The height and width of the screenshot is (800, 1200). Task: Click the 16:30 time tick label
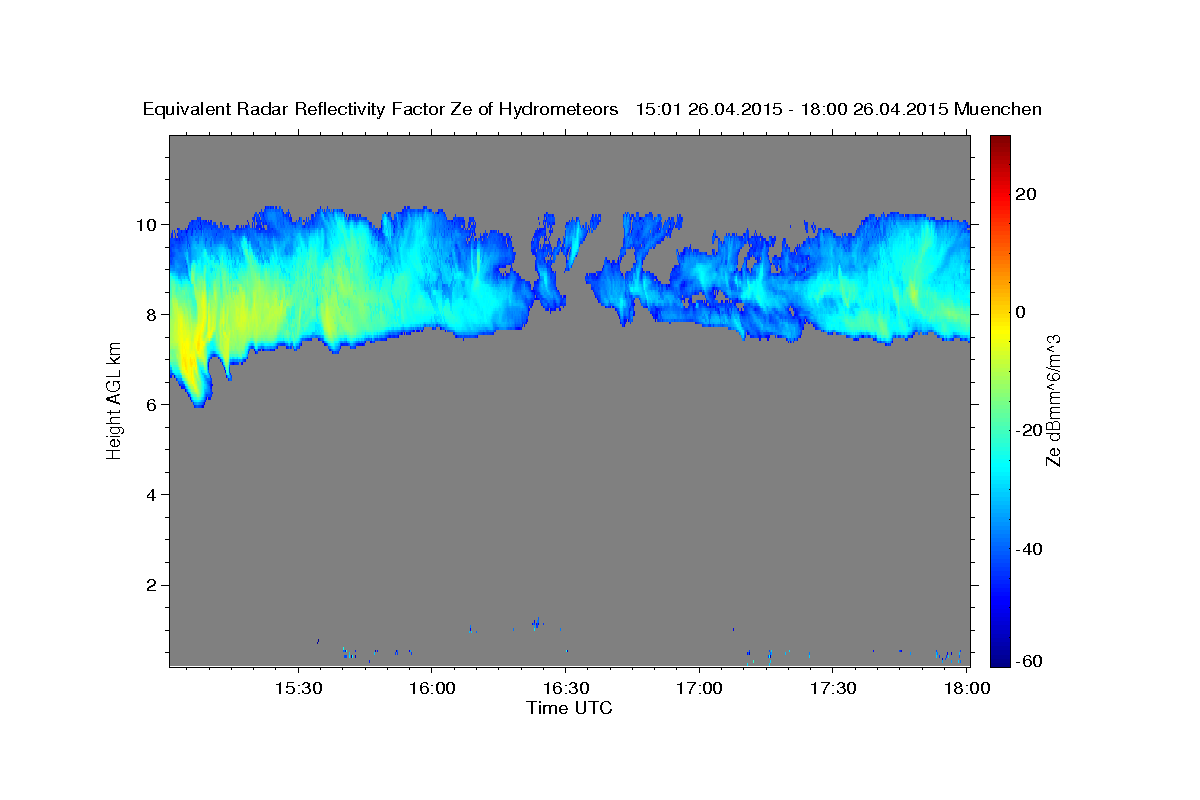[x=565, y=689]
